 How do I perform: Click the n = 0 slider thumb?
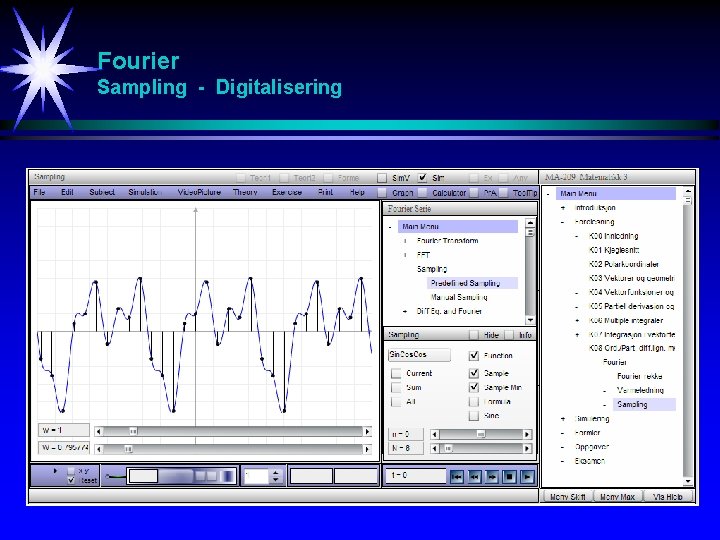[x=480, y=434]
